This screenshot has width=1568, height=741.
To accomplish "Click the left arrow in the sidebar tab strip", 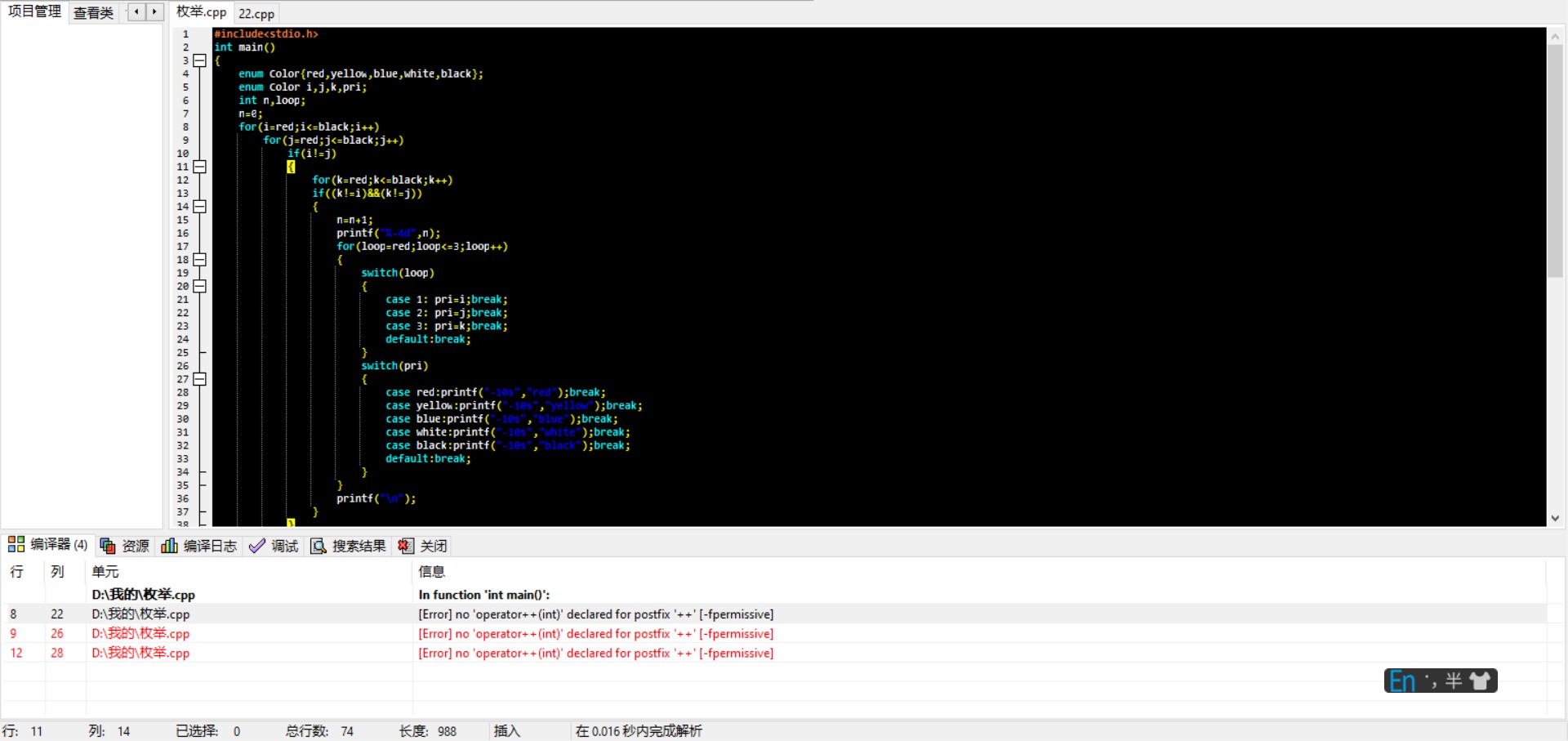I will click(136, 12).
